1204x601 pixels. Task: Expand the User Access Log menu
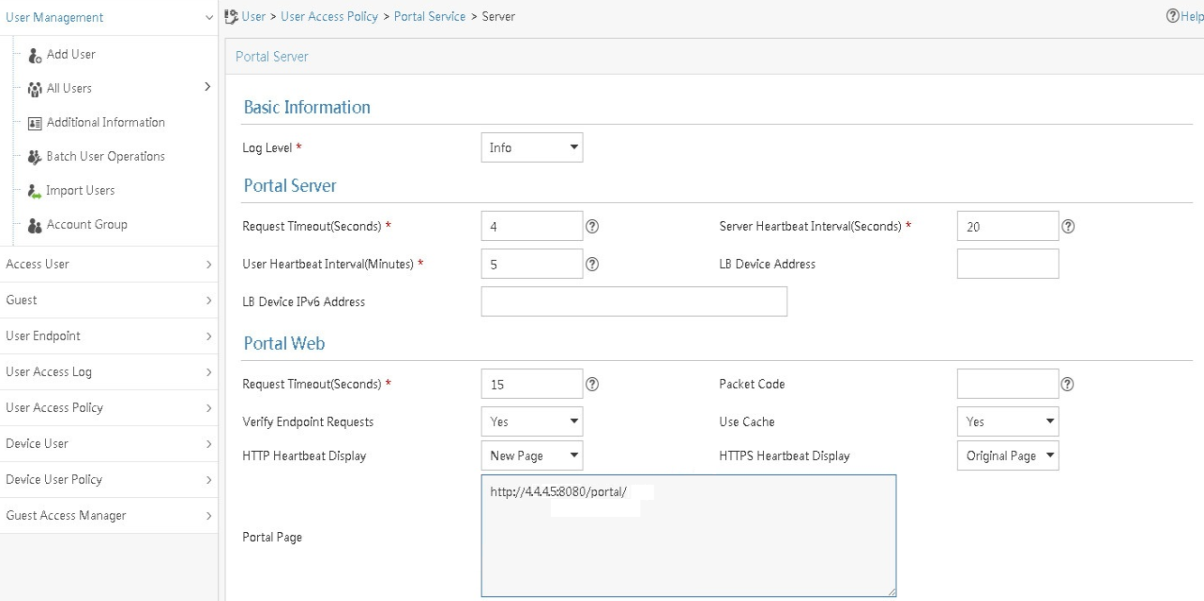[208, 372]
